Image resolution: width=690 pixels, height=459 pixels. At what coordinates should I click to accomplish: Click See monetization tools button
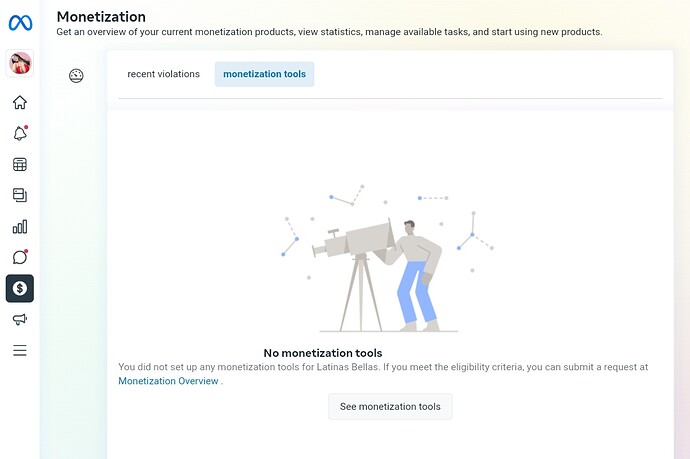[x=390, y=407]
